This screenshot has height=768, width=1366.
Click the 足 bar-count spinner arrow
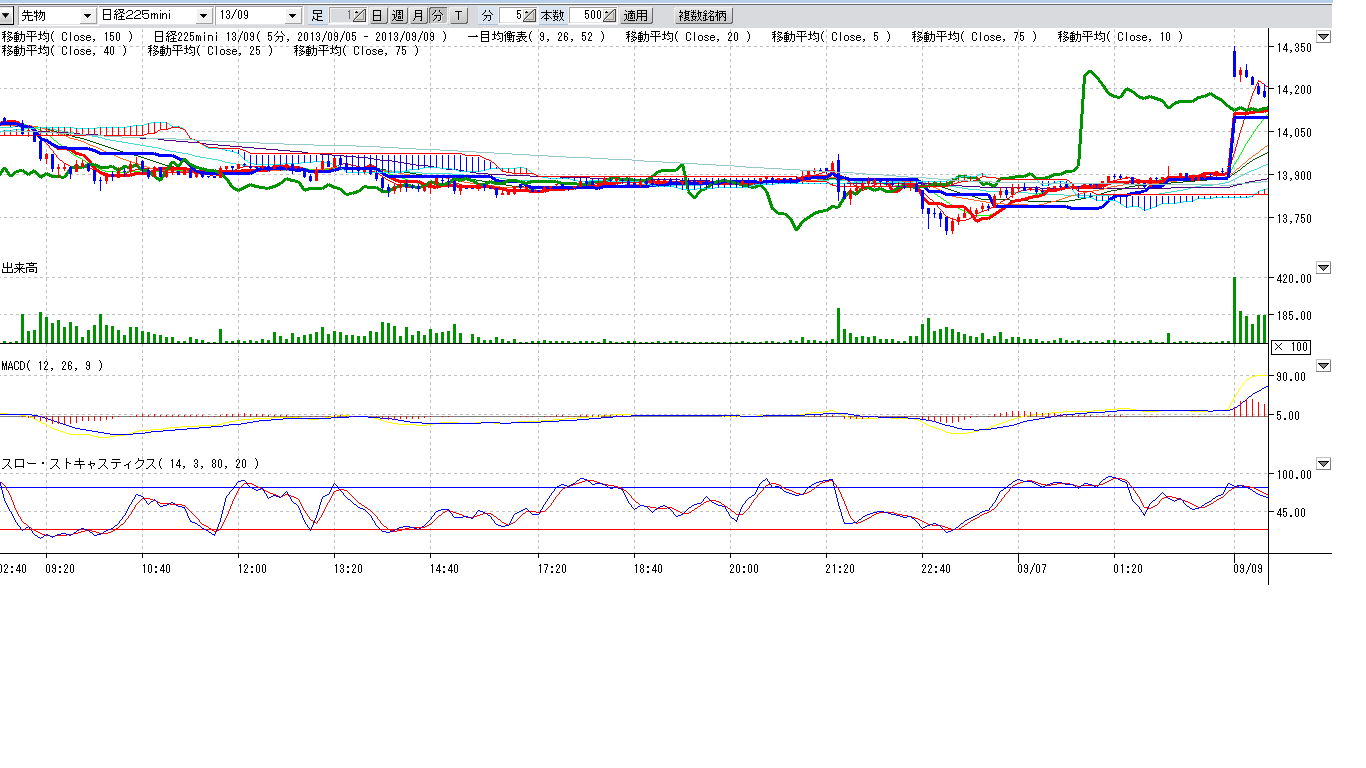coord(359,16)
